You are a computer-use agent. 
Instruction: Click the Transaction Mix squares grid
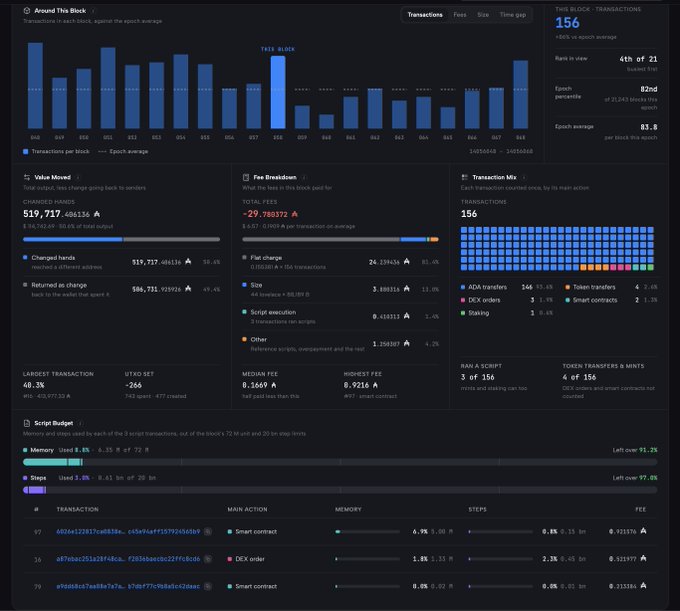pyautogui.click(x=557, y=249)
